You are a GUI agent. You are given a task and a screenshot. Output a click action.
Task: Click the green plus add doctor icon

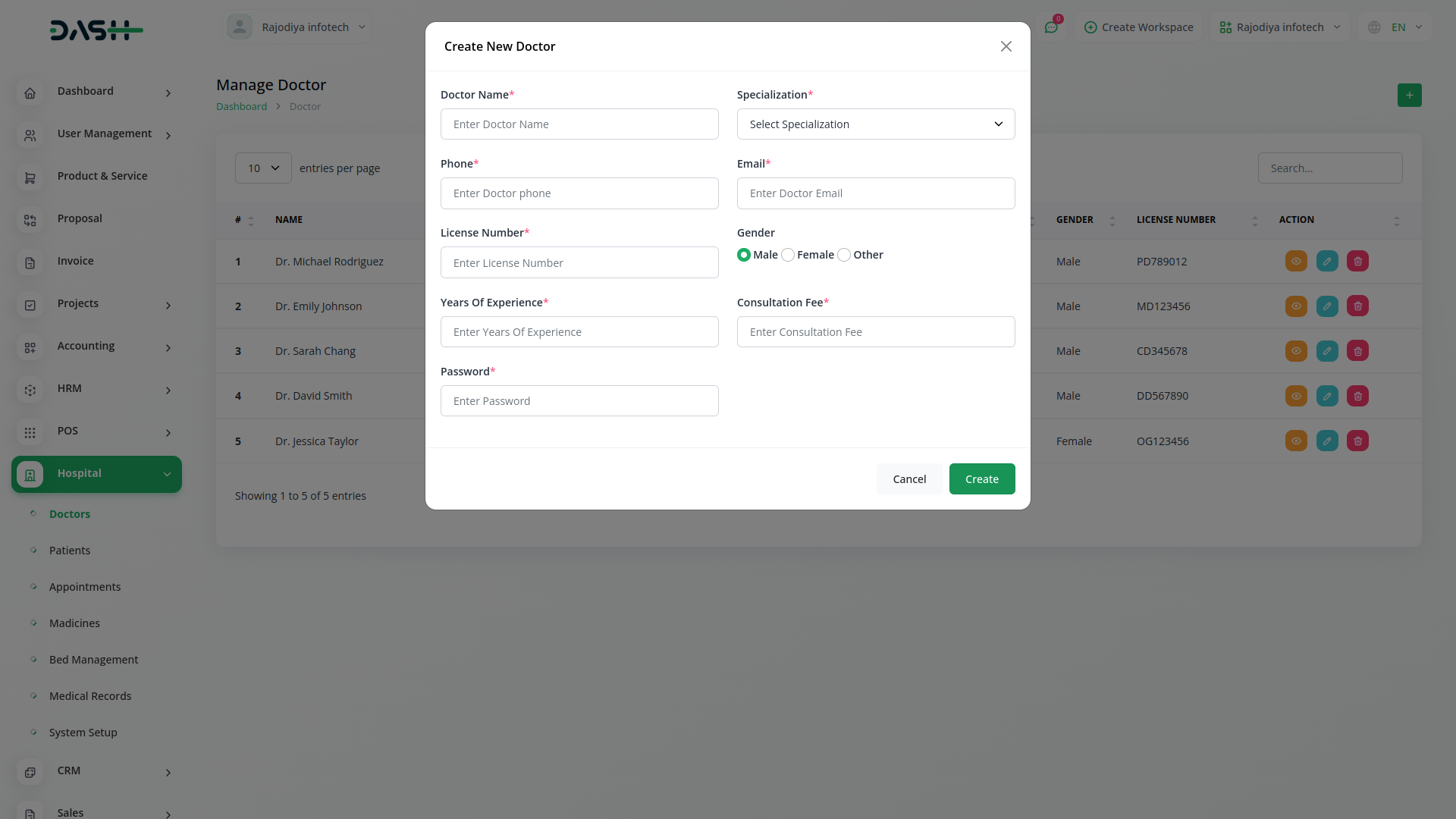pos(1409,96)
